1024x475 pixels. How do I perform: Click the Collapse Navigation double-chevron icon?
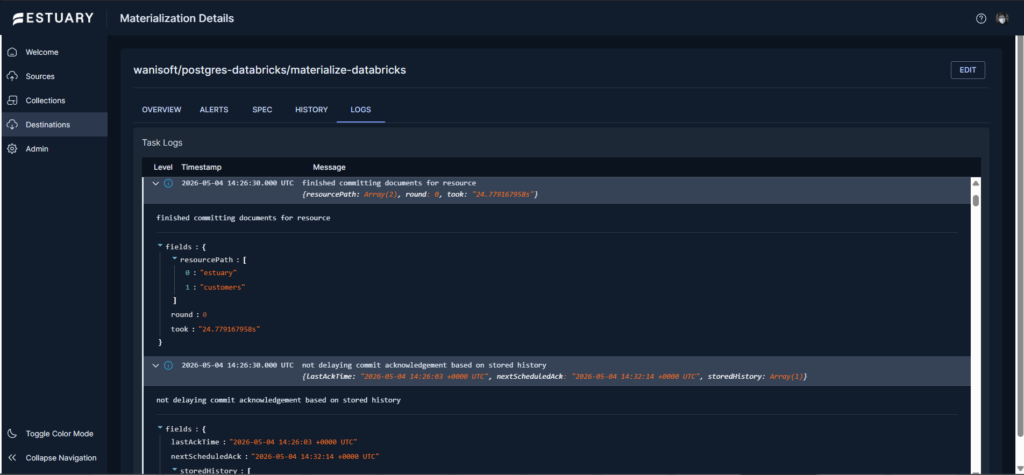12,458
